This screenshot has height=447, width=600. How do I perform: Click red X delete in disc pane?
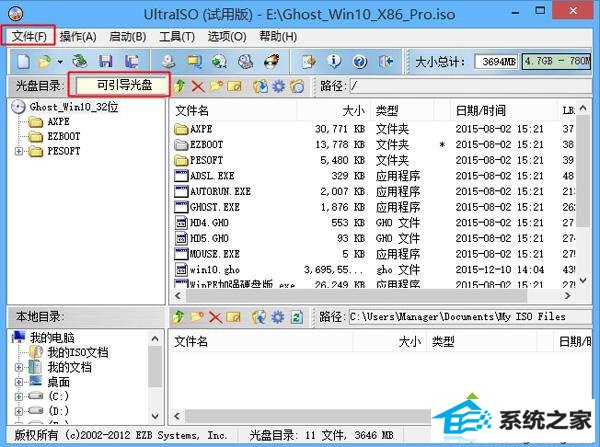tap(198, 86)
